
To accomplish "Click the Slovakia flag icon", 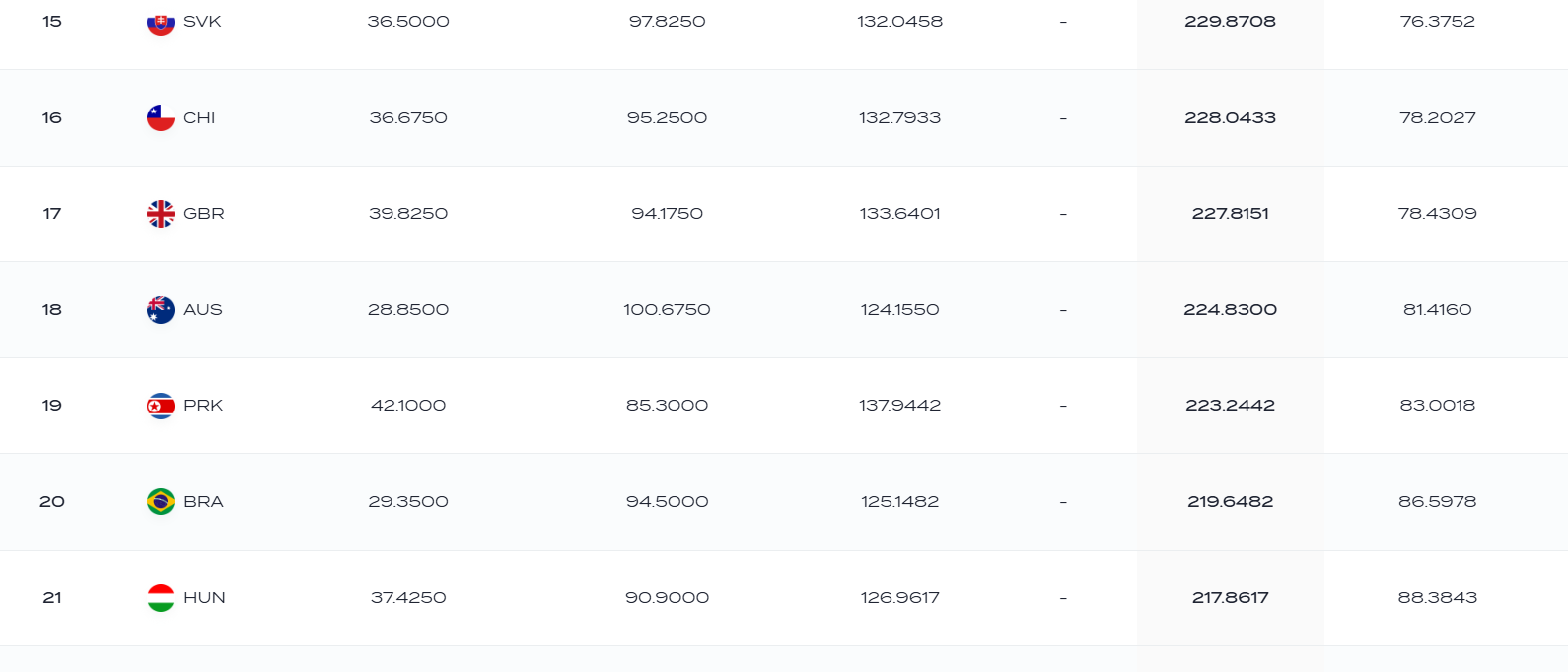I will 161,21.
